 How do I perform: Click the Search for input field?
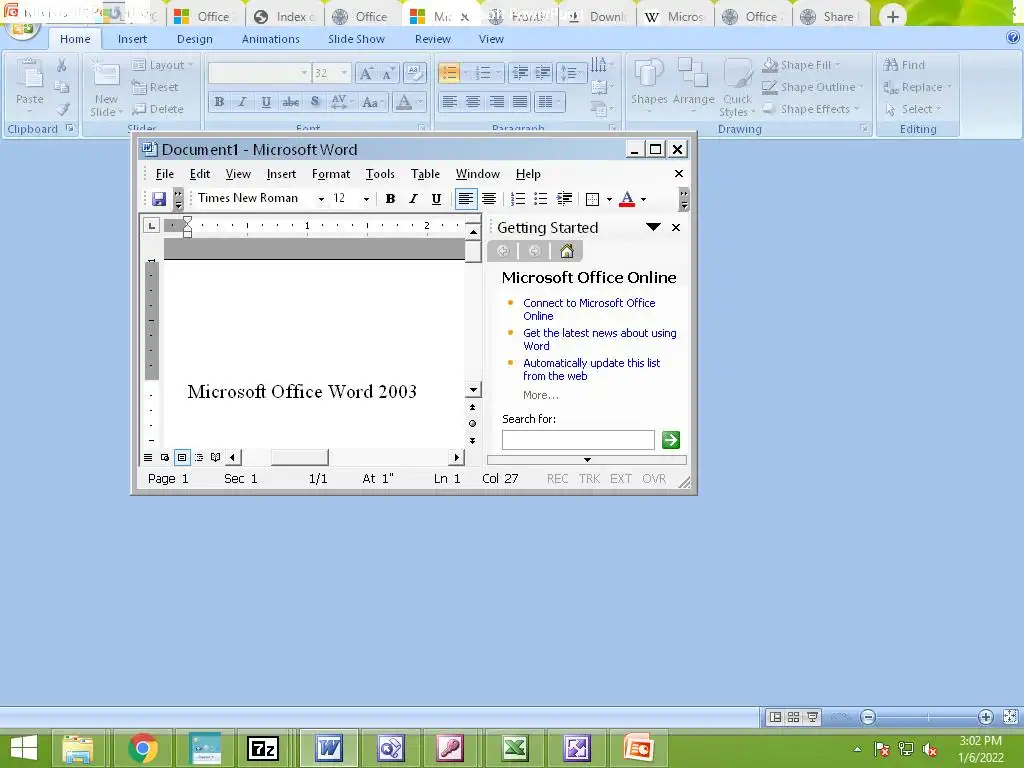point(578,440)
